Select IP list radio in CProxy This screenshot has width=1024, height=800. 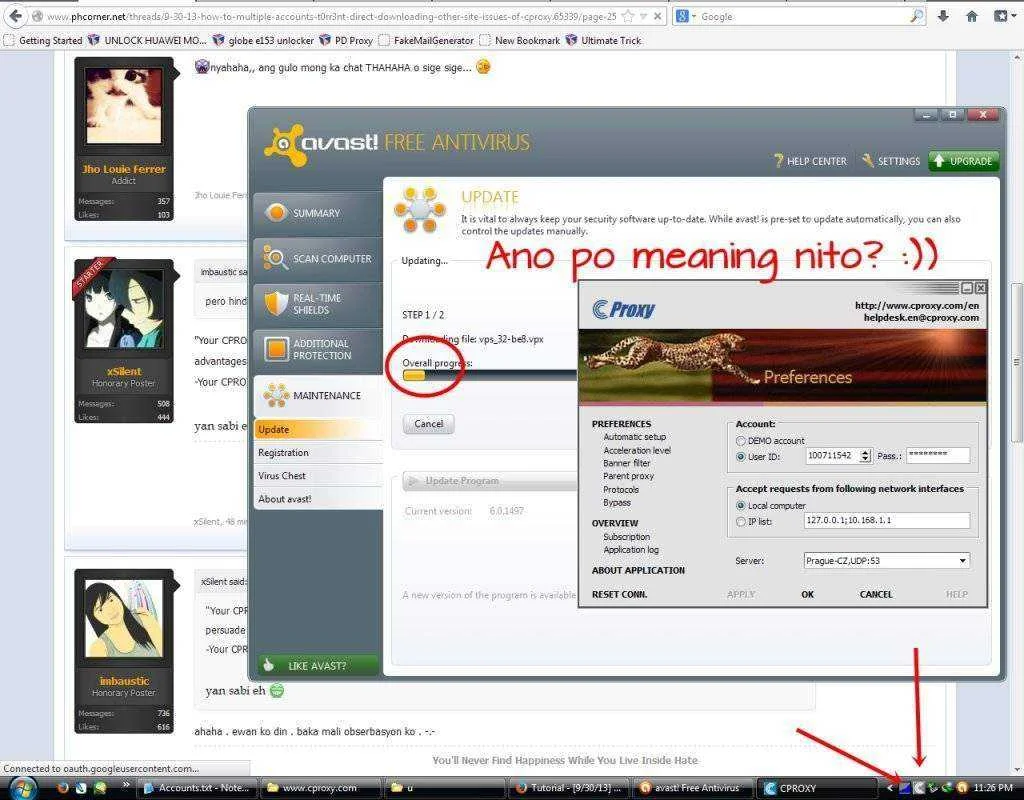(x=741, y=522)
